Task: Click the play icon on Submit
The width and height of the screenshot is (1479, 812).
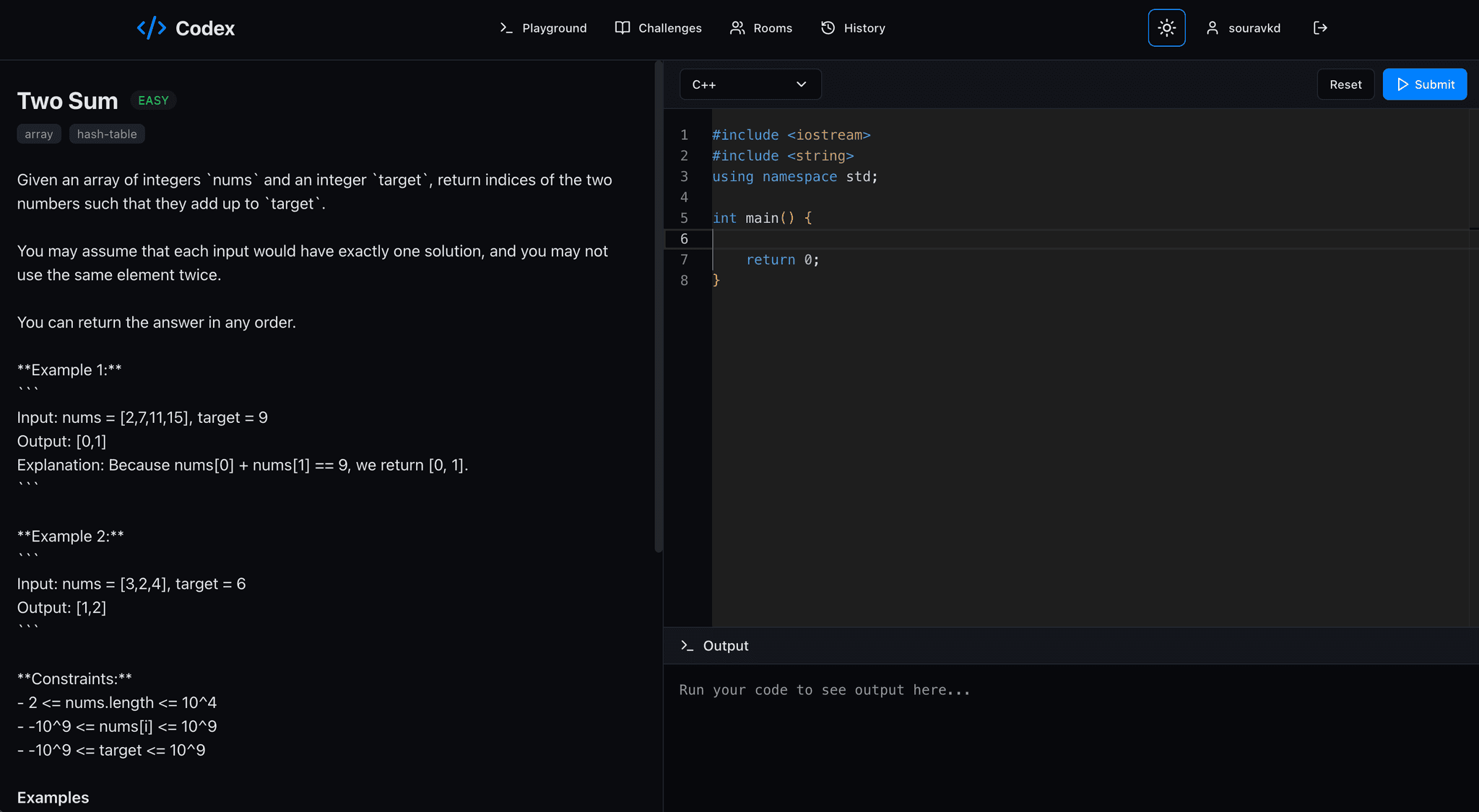Action: 1402,84
